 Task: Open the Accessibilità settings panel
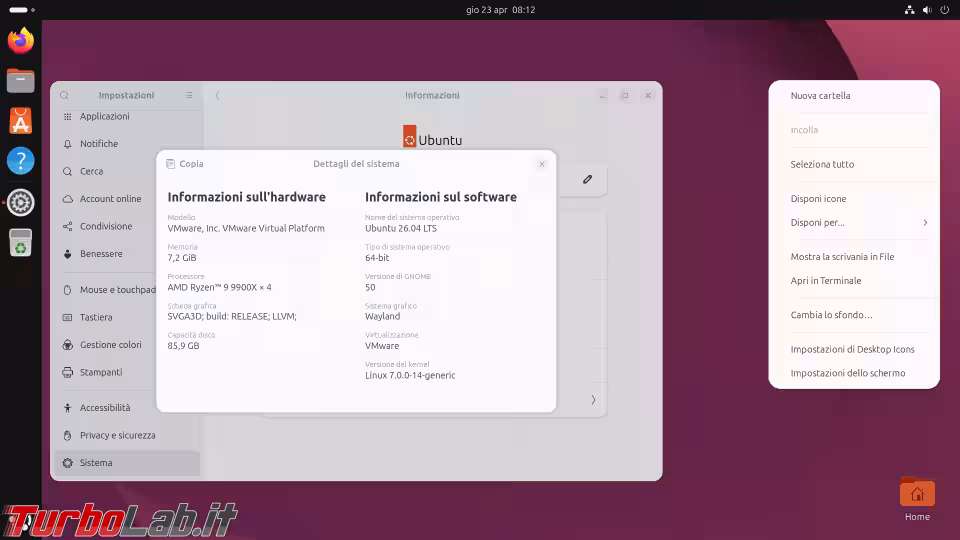pyautogui.click(x=105, y=408)
